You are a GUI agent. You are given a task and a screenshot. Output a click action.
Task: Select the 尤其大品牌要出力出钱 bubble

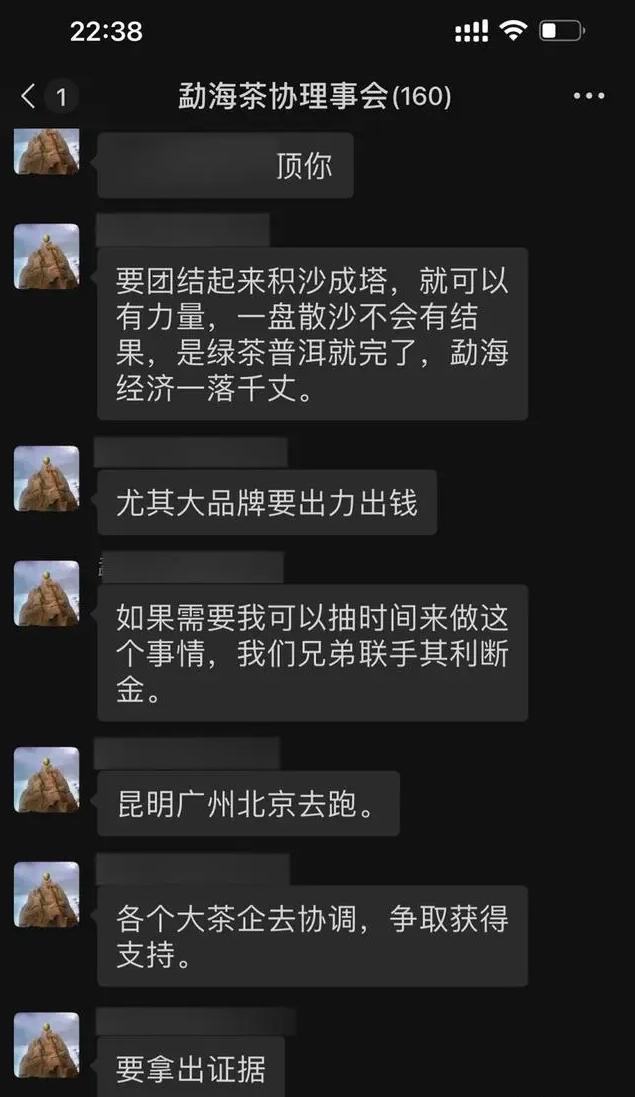tap(267, 502)
